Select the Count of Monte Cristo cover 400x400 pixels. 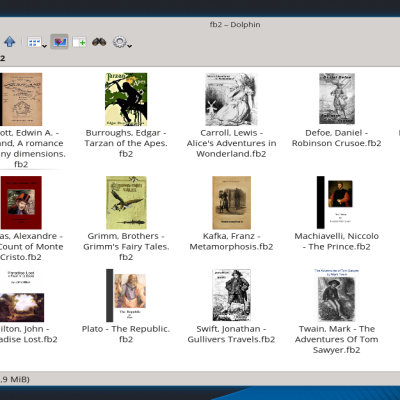(21, 203)
